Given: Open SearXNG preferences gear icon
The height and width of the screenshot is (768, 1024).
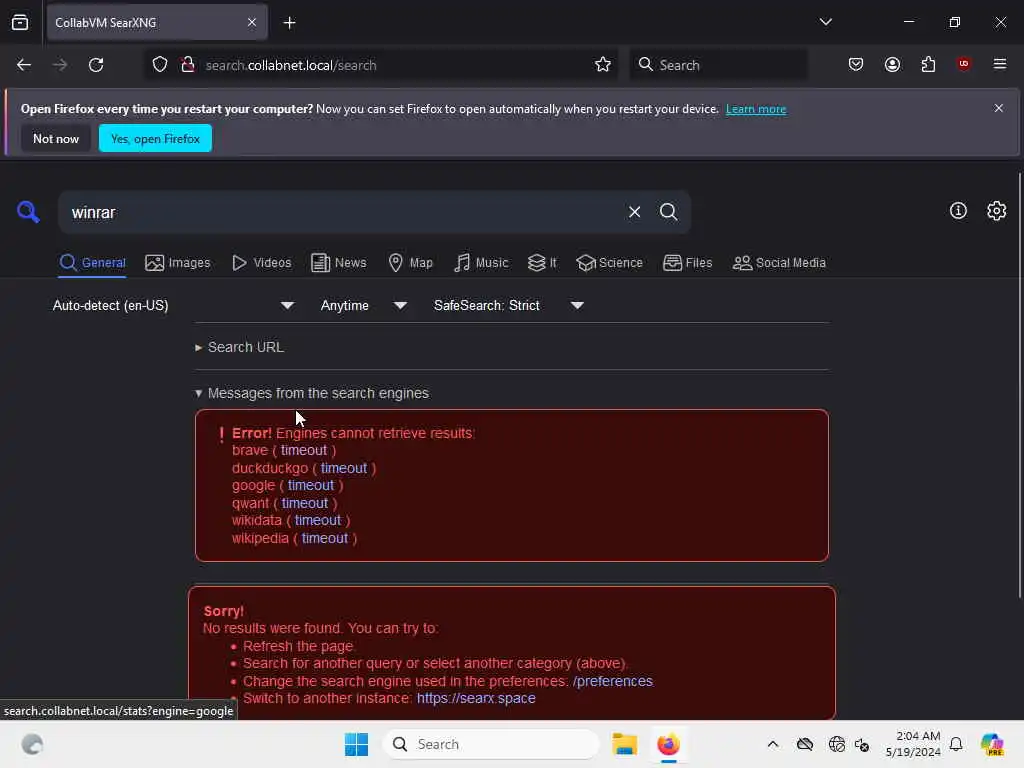Looking at the screenshot, I should (x=996, y=210).
